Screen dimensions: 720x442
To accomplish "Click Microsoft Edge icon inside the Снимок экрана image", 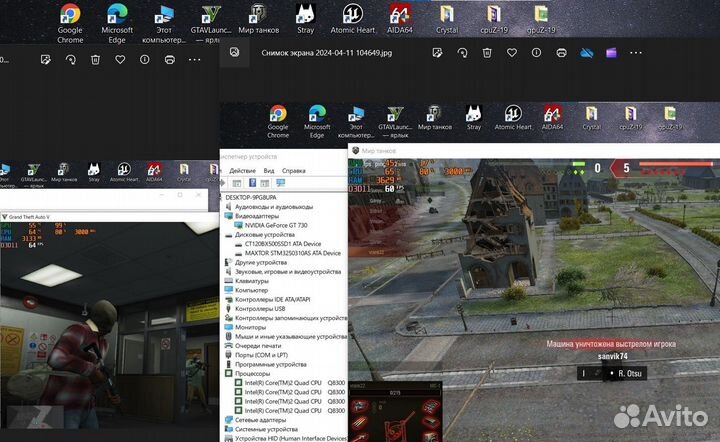I will pyautogui.click(x=317, y=122).
